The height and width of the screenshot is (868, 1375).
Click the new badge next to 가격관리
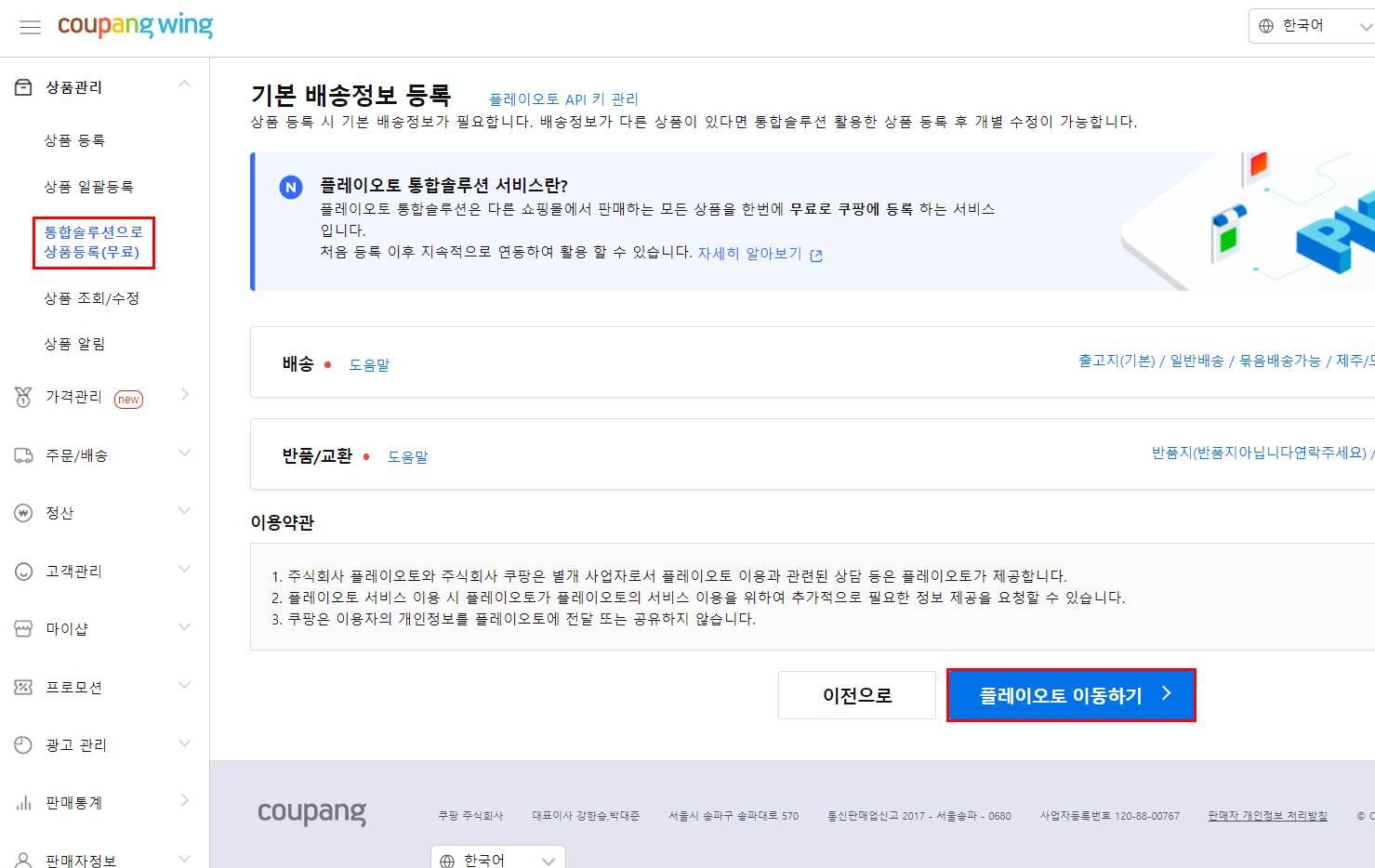pyautogui.click(x=128, y=400)
